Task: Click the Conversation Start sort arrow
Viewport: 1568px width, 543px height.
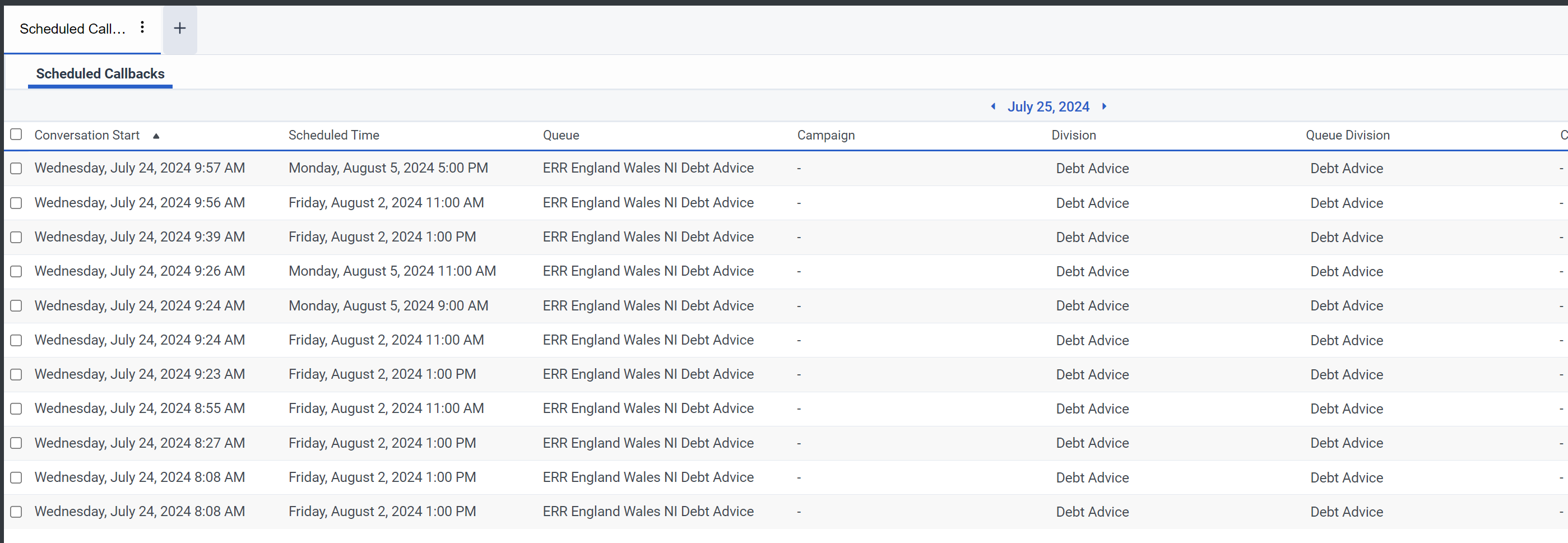Action: 156,136
